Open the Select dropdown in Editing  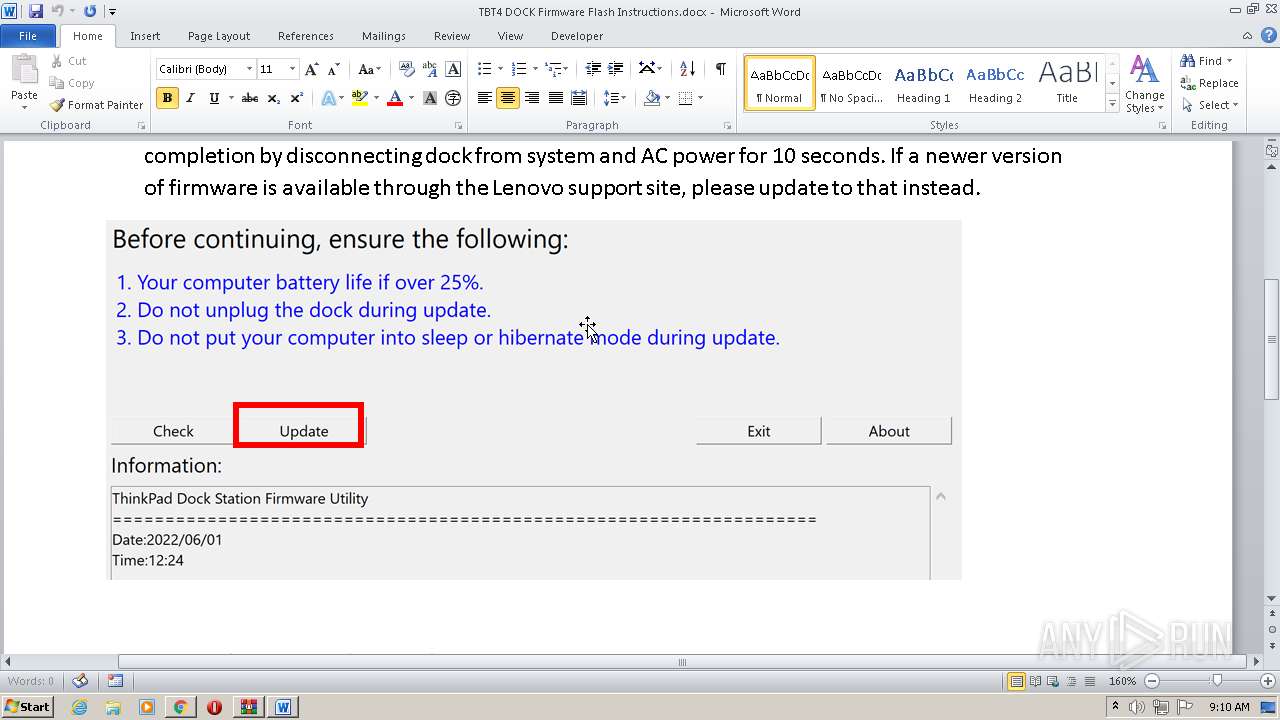1210,105
